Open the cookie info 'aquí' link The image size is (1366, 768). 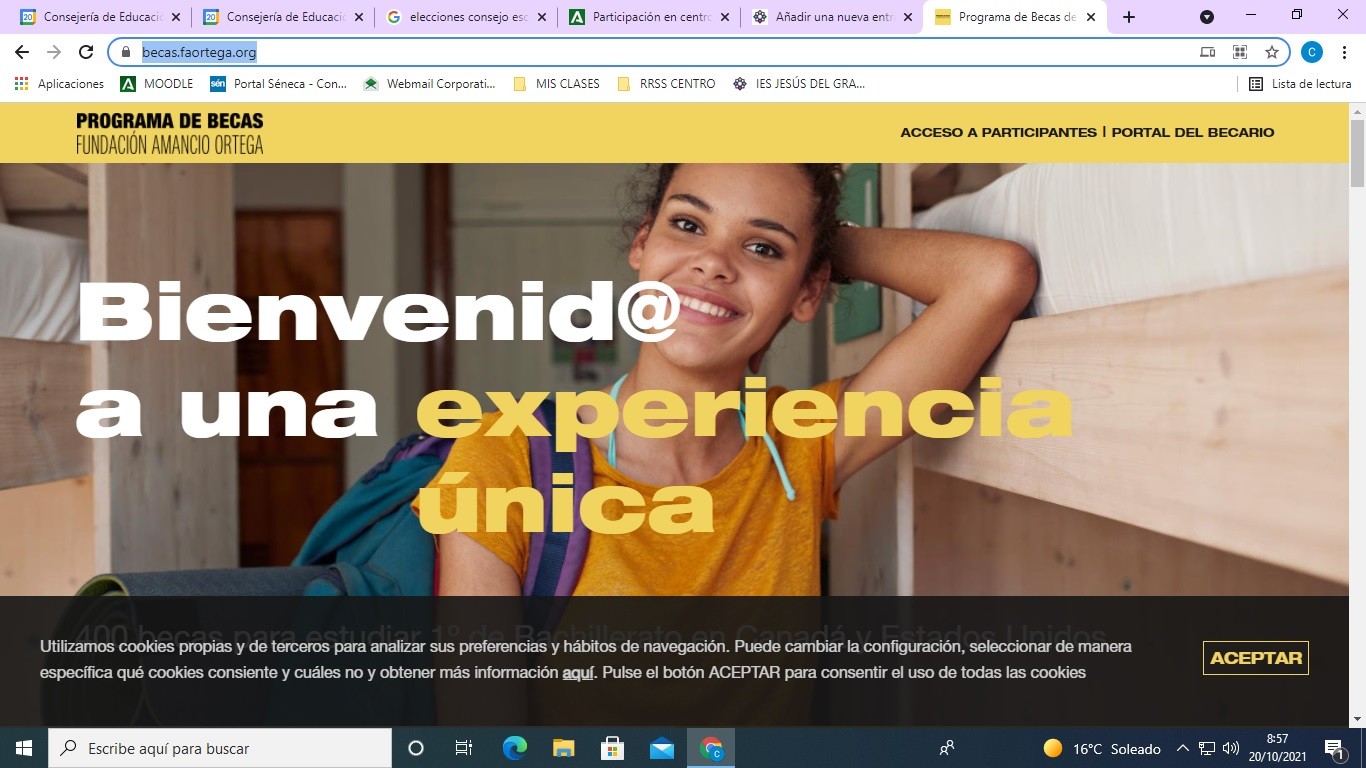click(578, 673)
